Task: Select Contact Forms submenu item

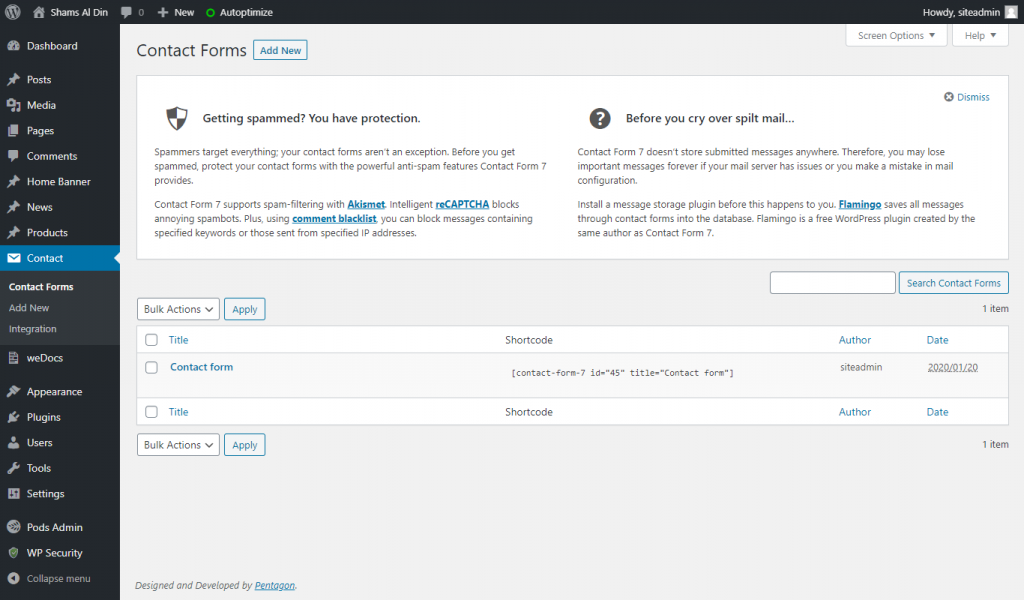Action: pyautogui.click(x=41, y=287)
